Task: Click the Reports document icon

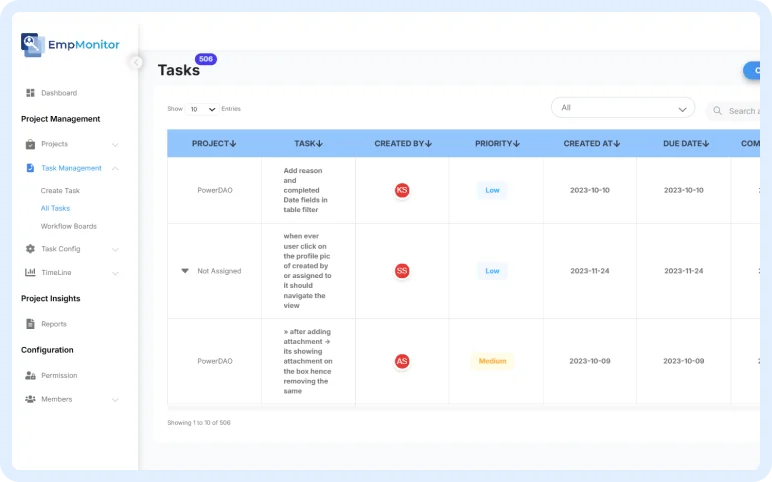Action: [30, 324]
